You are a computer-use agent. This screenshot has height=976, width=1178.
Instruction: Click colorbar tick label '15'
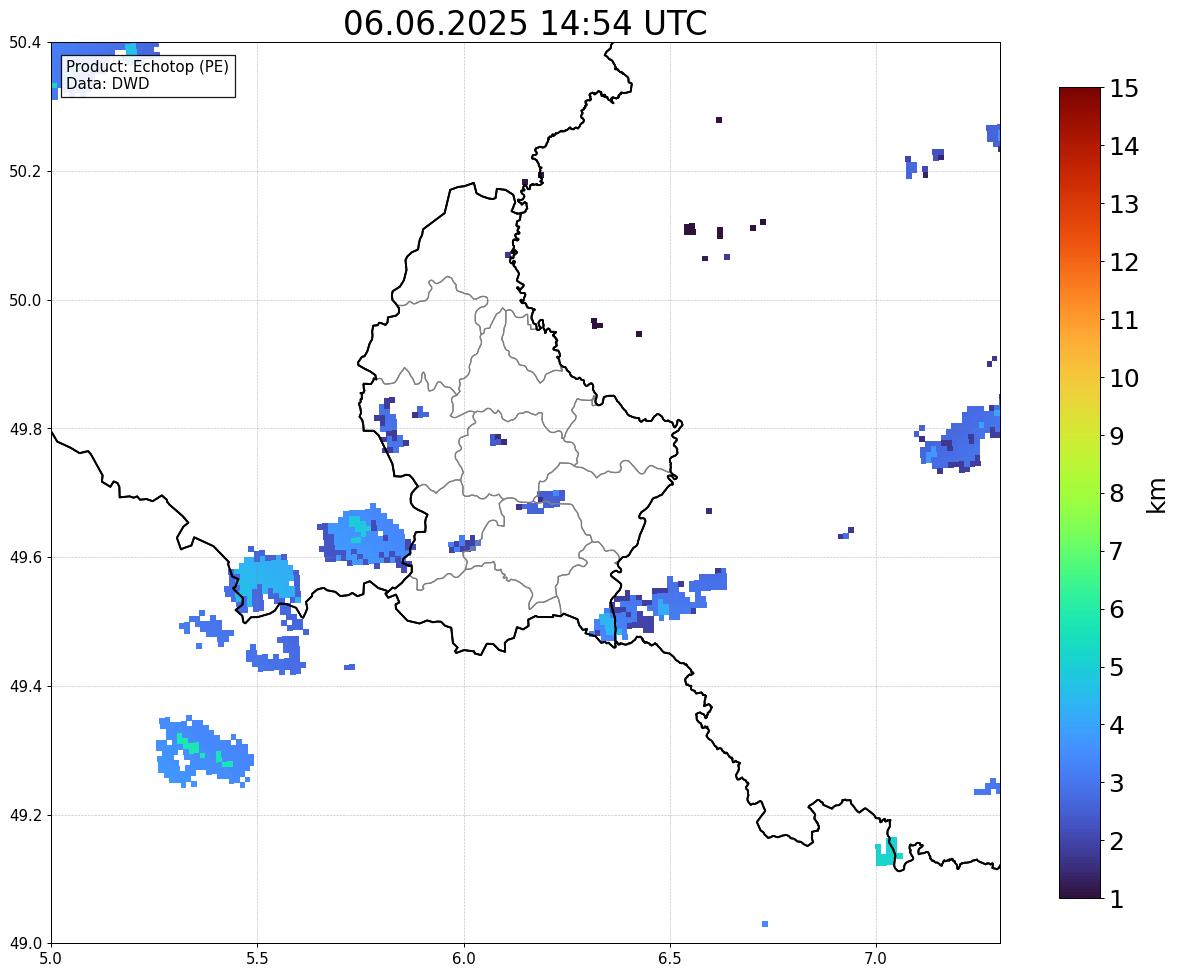tap(1123, 89)
